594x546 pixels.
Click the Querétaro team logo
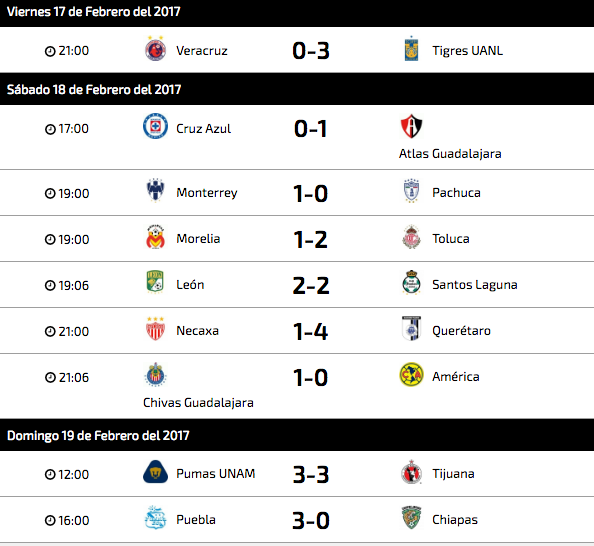point(411,329)
